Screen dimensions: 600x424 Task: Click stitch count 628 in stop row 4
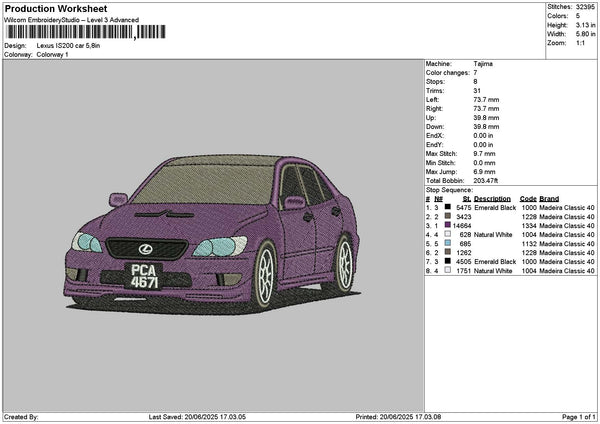(x=465, y=235)
